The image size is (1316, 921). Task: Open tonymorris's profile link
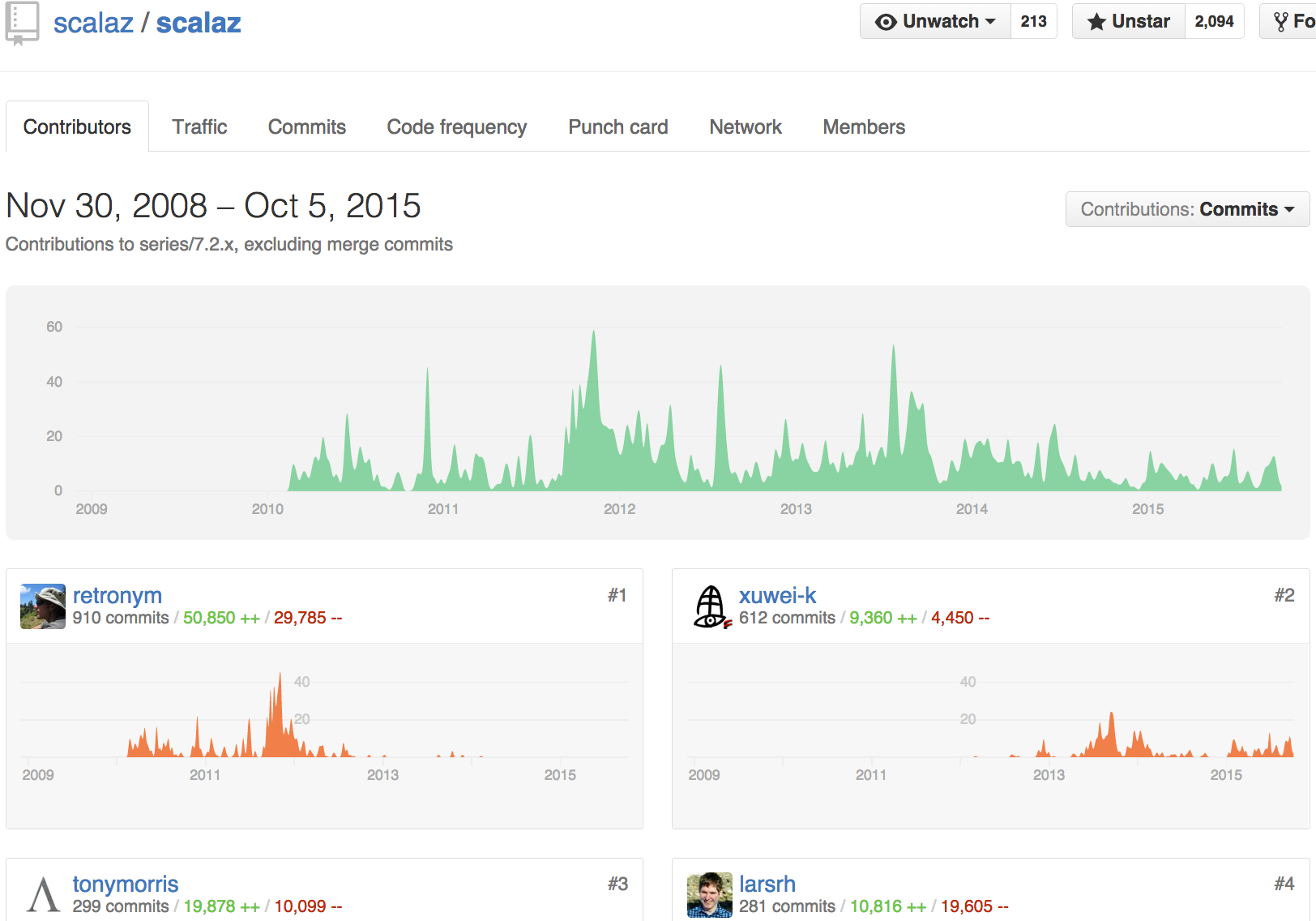[x=126, y=884]
